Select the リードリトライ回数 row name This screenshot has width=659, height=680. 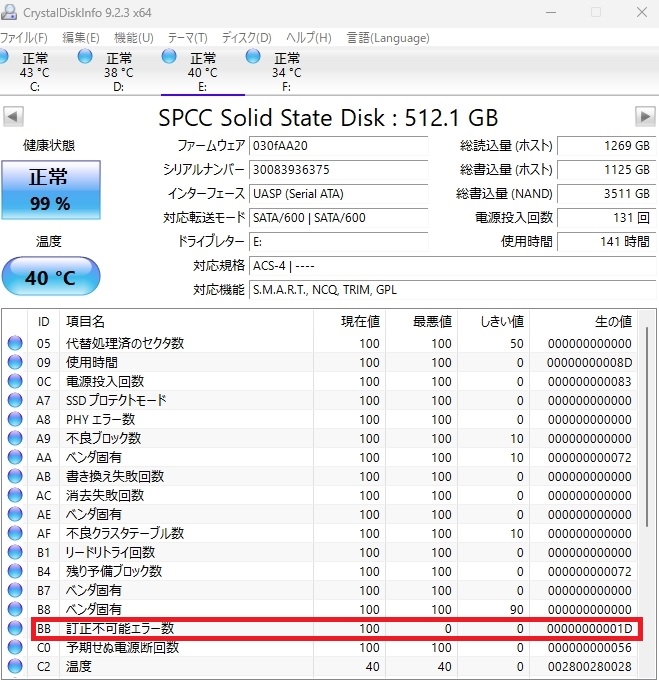point(110,552)
